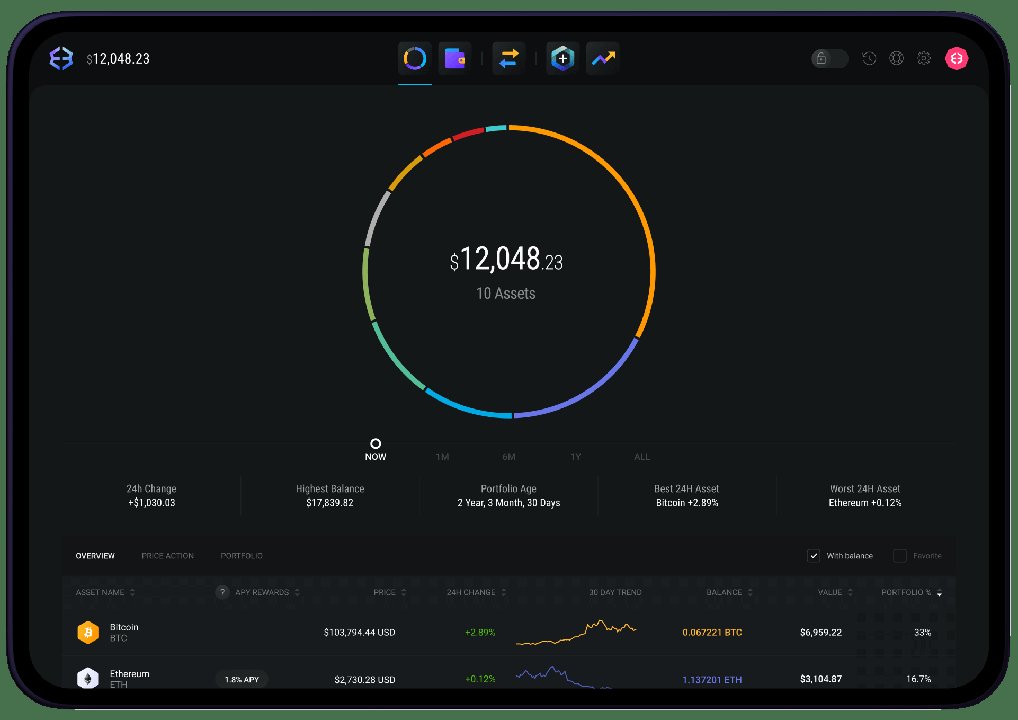The height and width of the screenshot is (720, 1018).
Task: Open the Exchange swap arrows icon
Action: coord(508,59)
